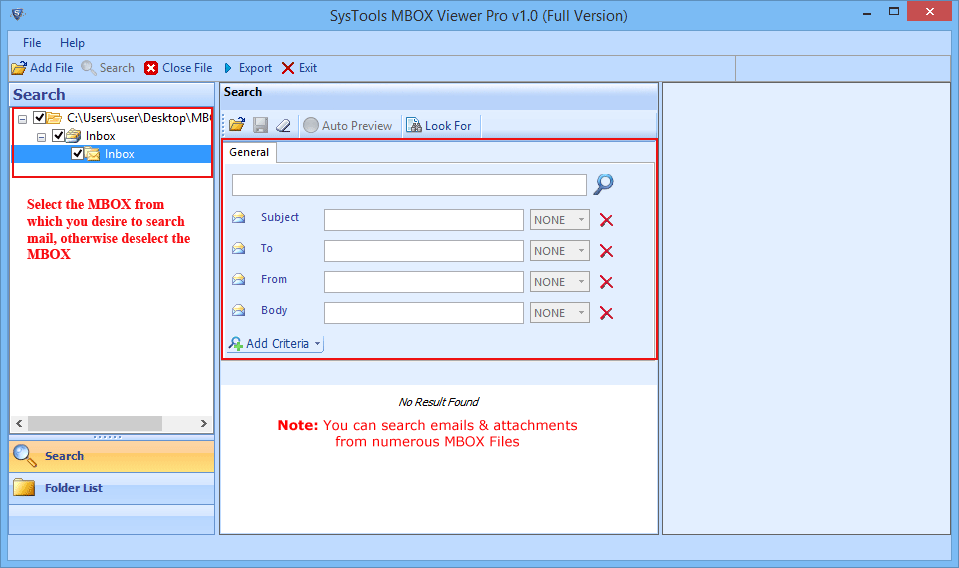This screenshot has height=568, width=959.
Task: Click the Export toolbar button
Action: 248,68
